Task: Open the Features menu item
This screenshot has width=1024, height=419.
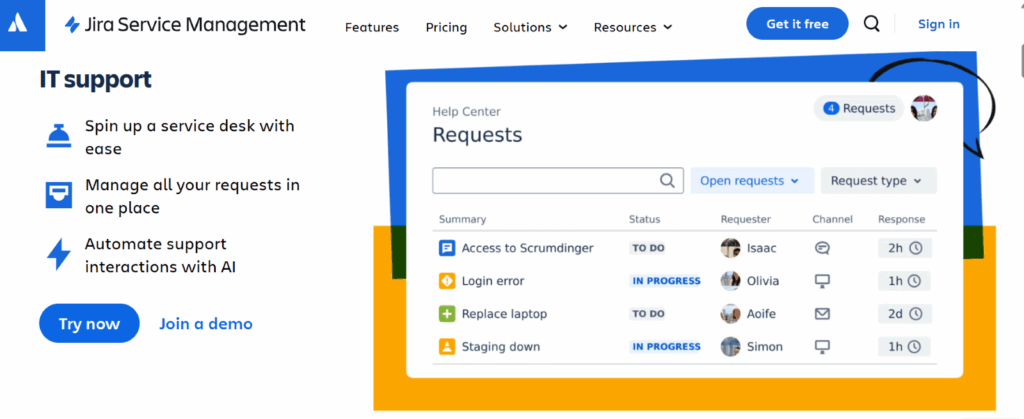Action: click(x=372, y=27)
